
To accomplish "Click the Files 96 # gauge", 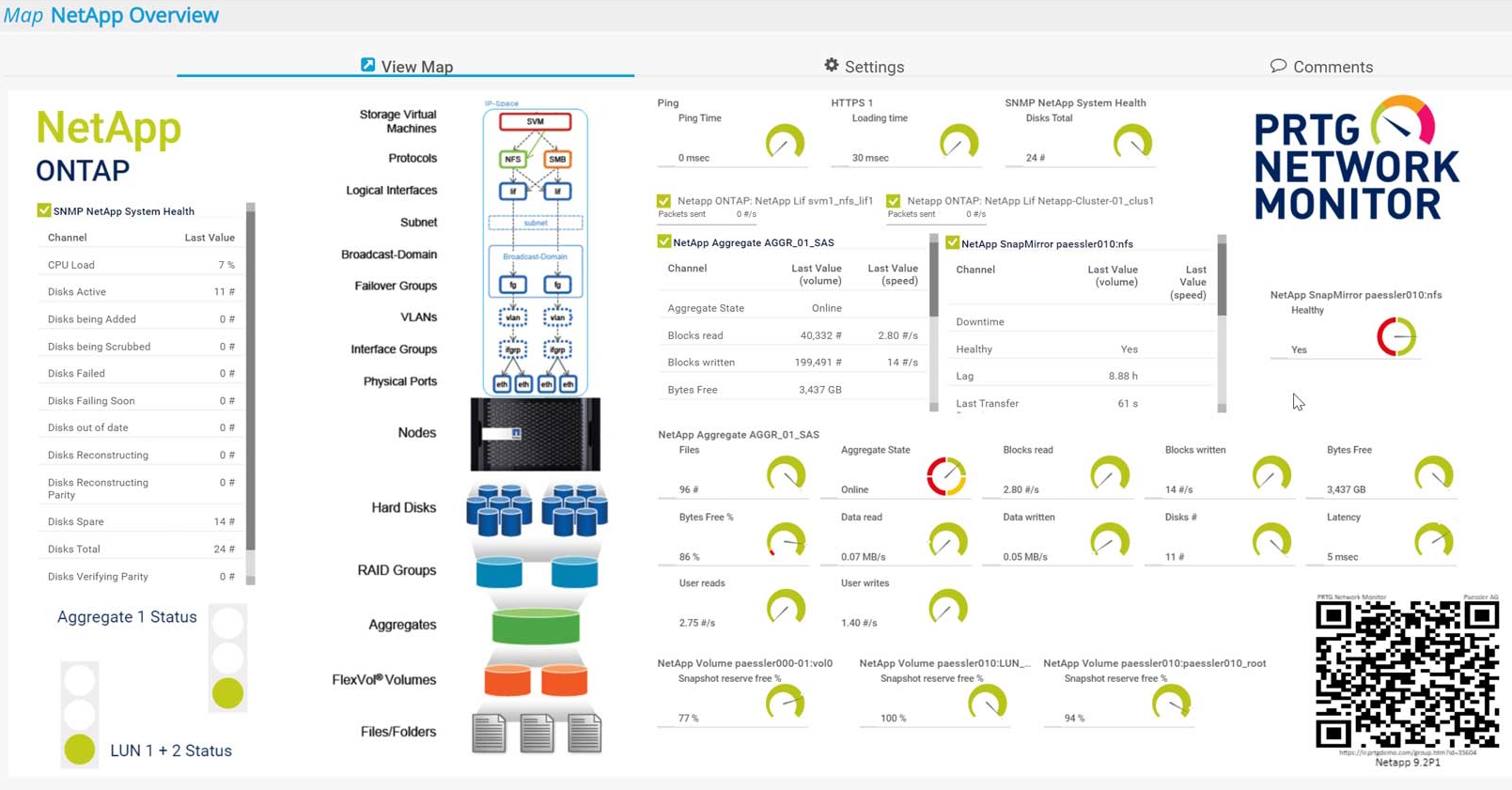I will [786, 475].
